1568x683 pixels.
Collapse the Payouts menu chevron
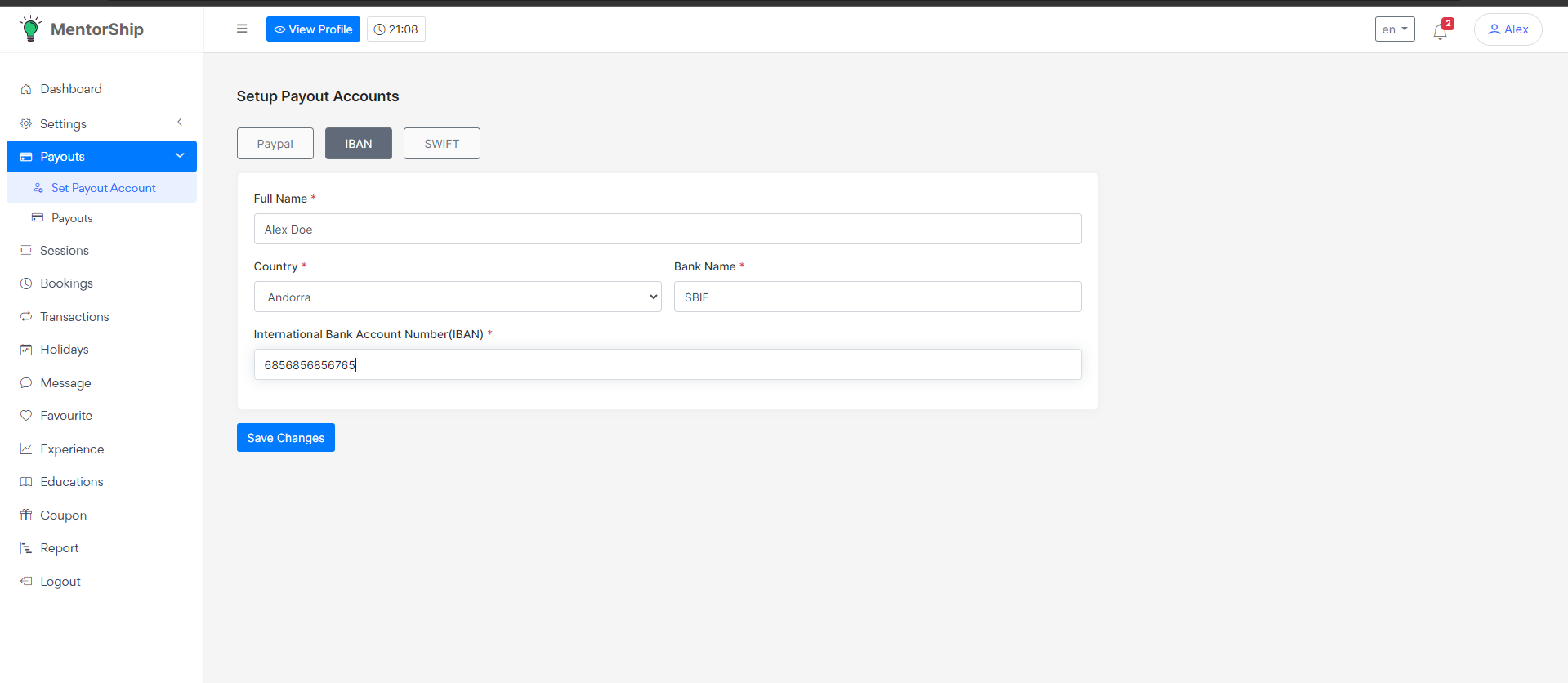(180, 156)
